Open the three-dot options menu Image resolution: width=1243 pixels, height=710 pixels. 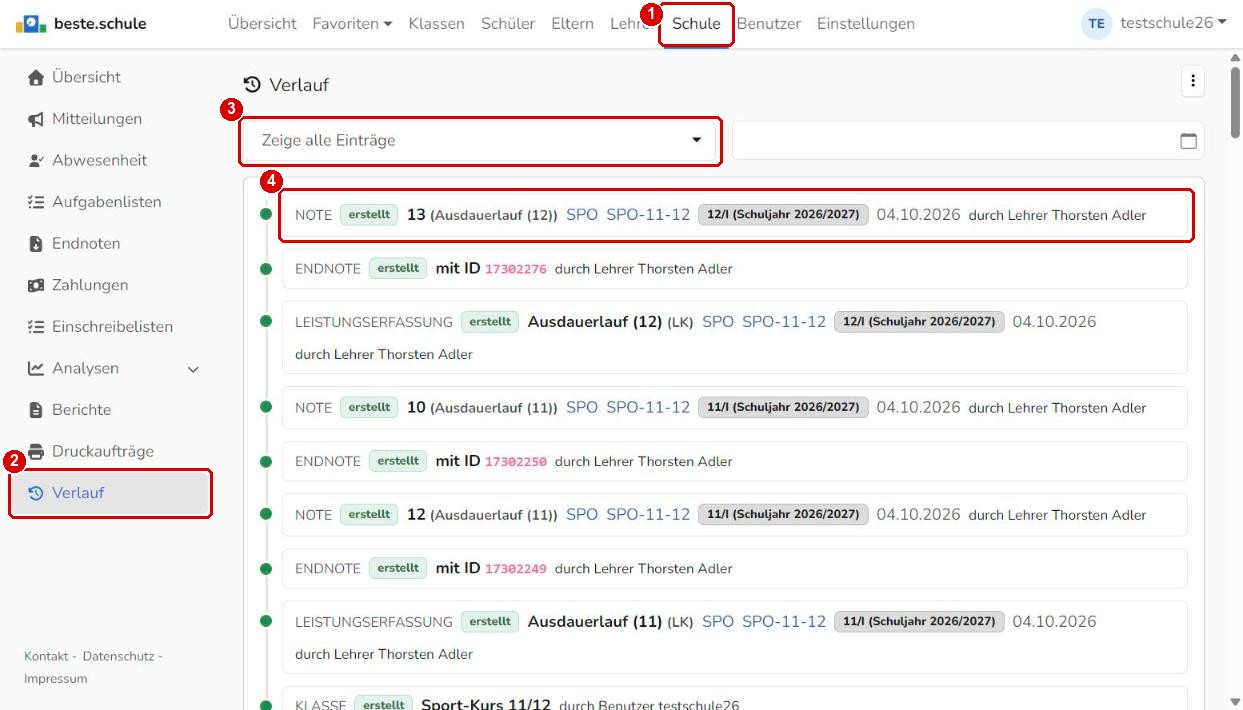tap(1192, 82)
